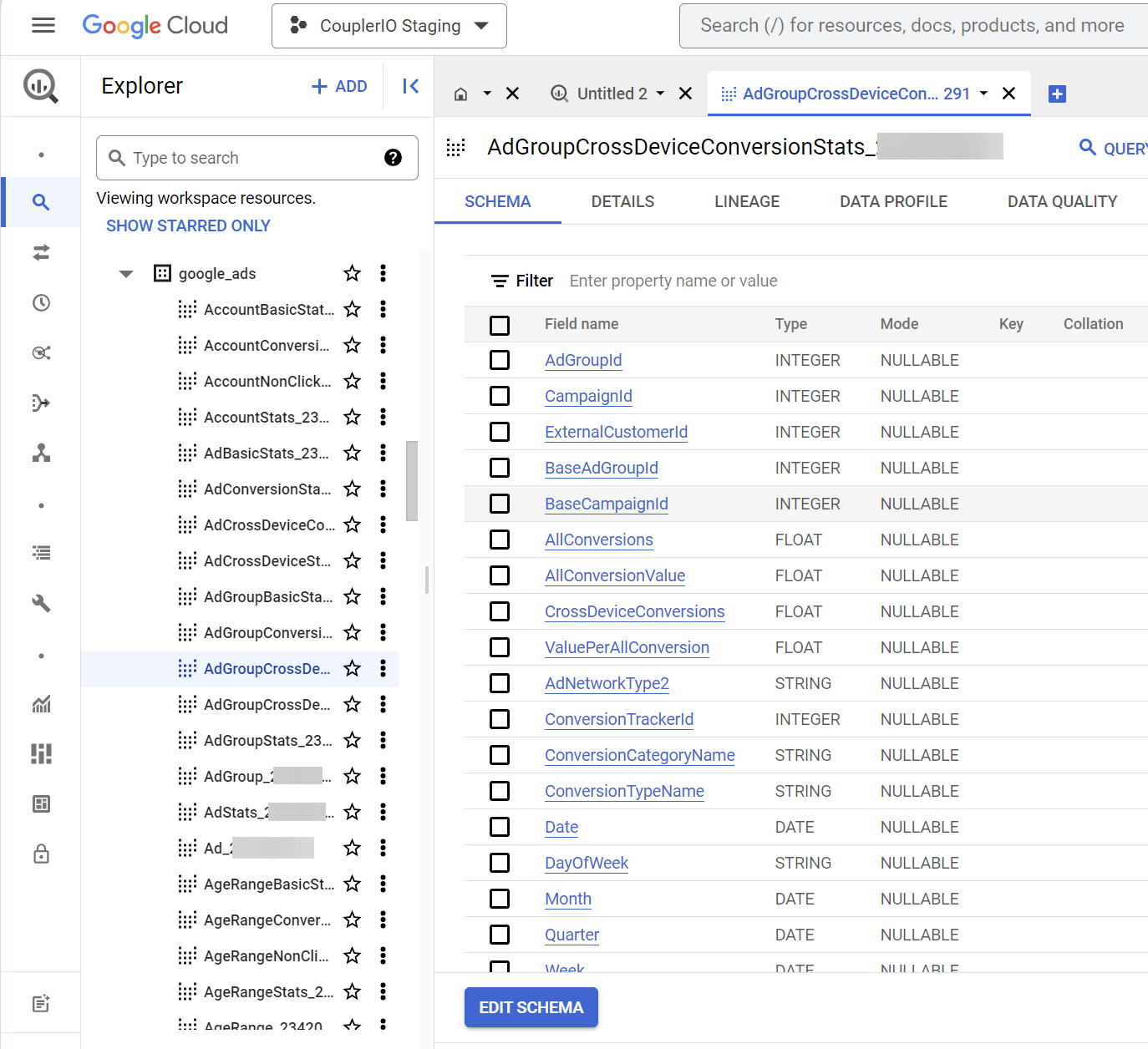Switch to the Untitled 2 query tab

click(612, 94)
